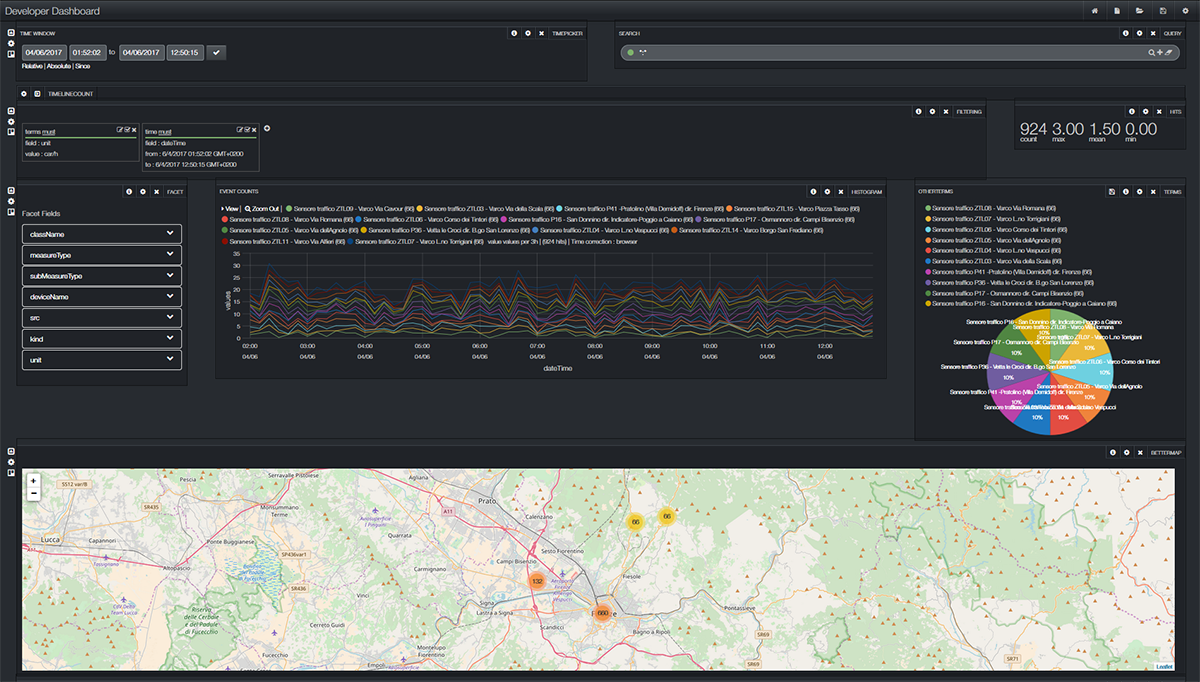Toggle the green query status dot in search
Screen dimensions: 1200x682
coord(630,52)
